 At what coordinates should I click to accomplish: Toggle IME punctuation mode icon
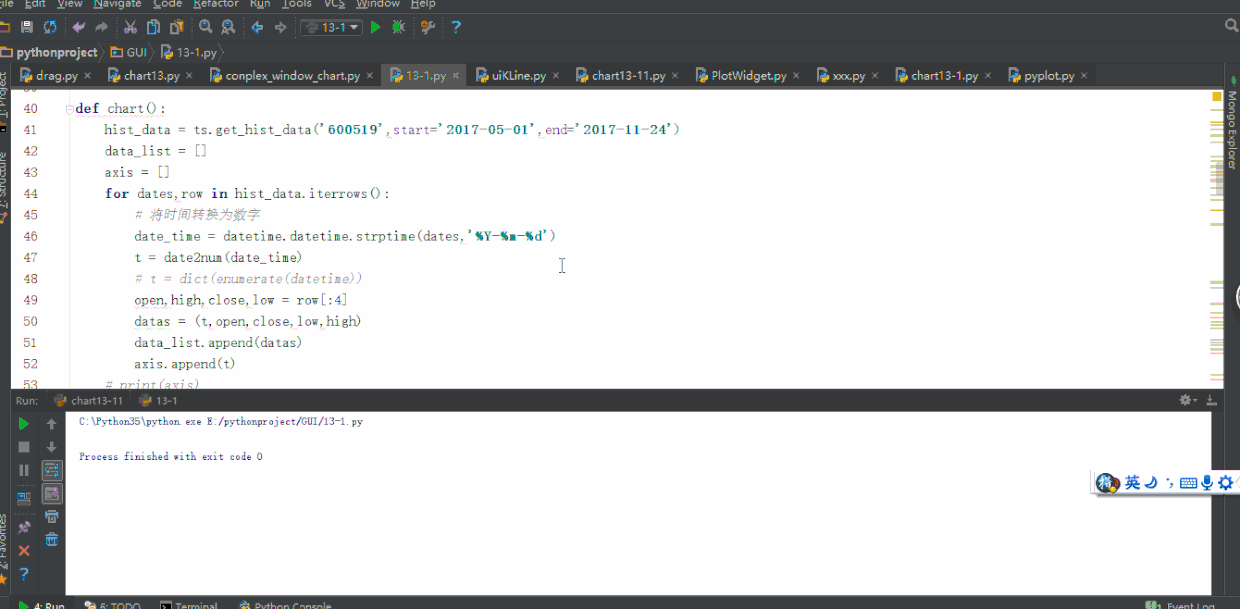[x=1169, y=483]
